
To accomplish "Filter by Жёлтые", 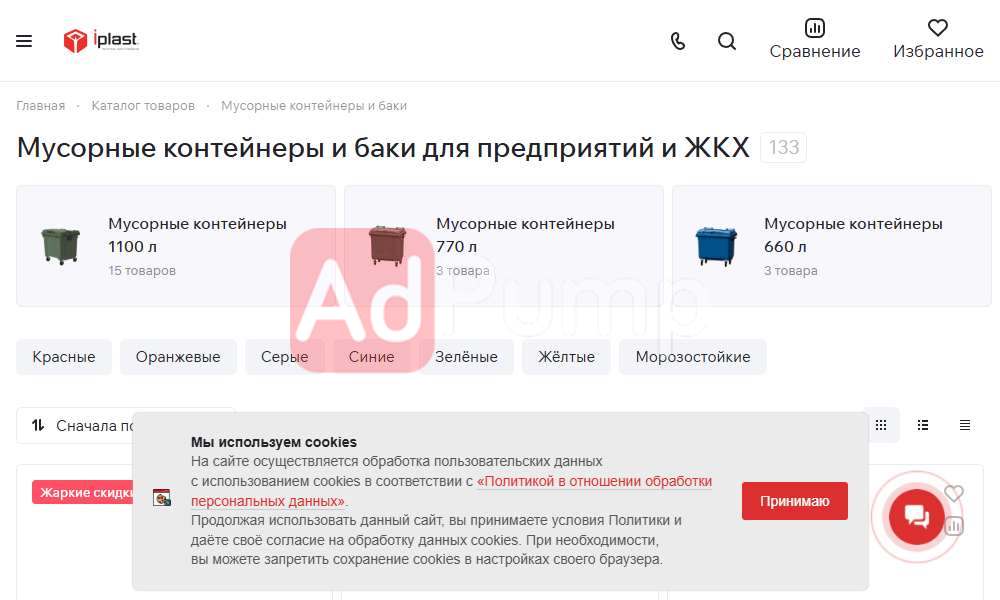I will tap(566, 357).
